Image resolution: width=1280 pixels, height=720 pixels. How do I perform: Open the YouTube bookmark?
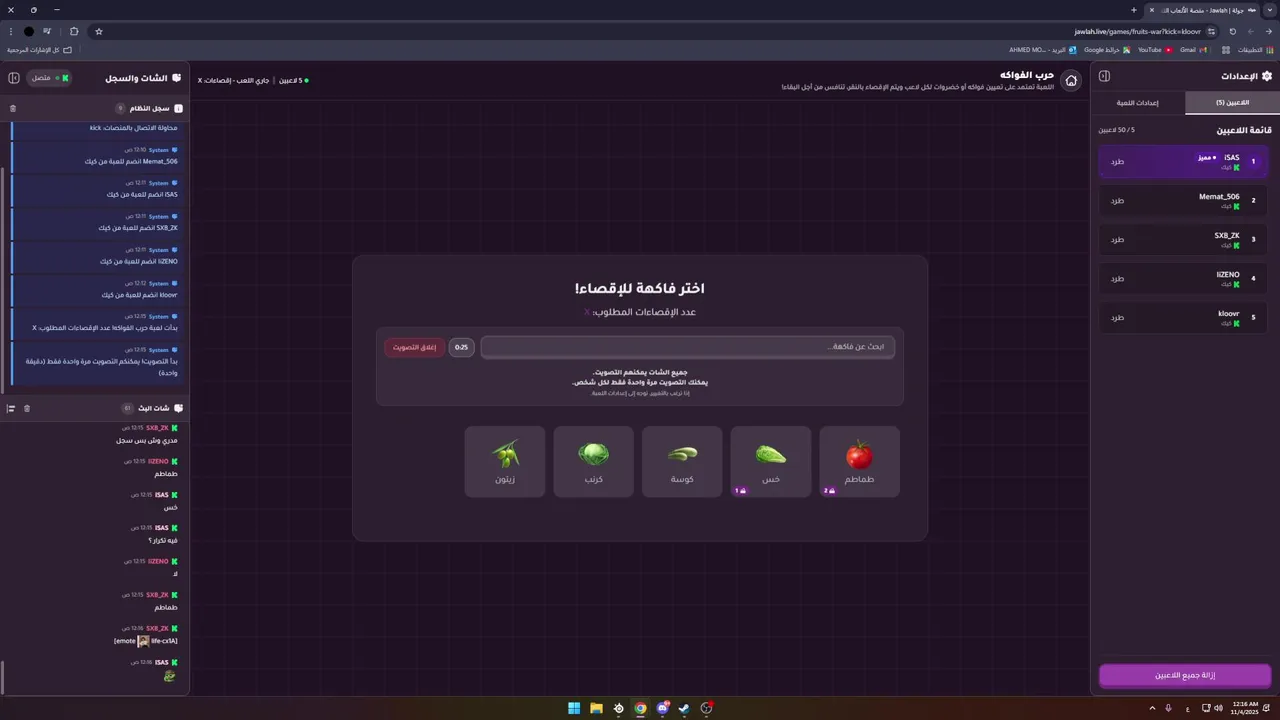(x=1155, y=49)
